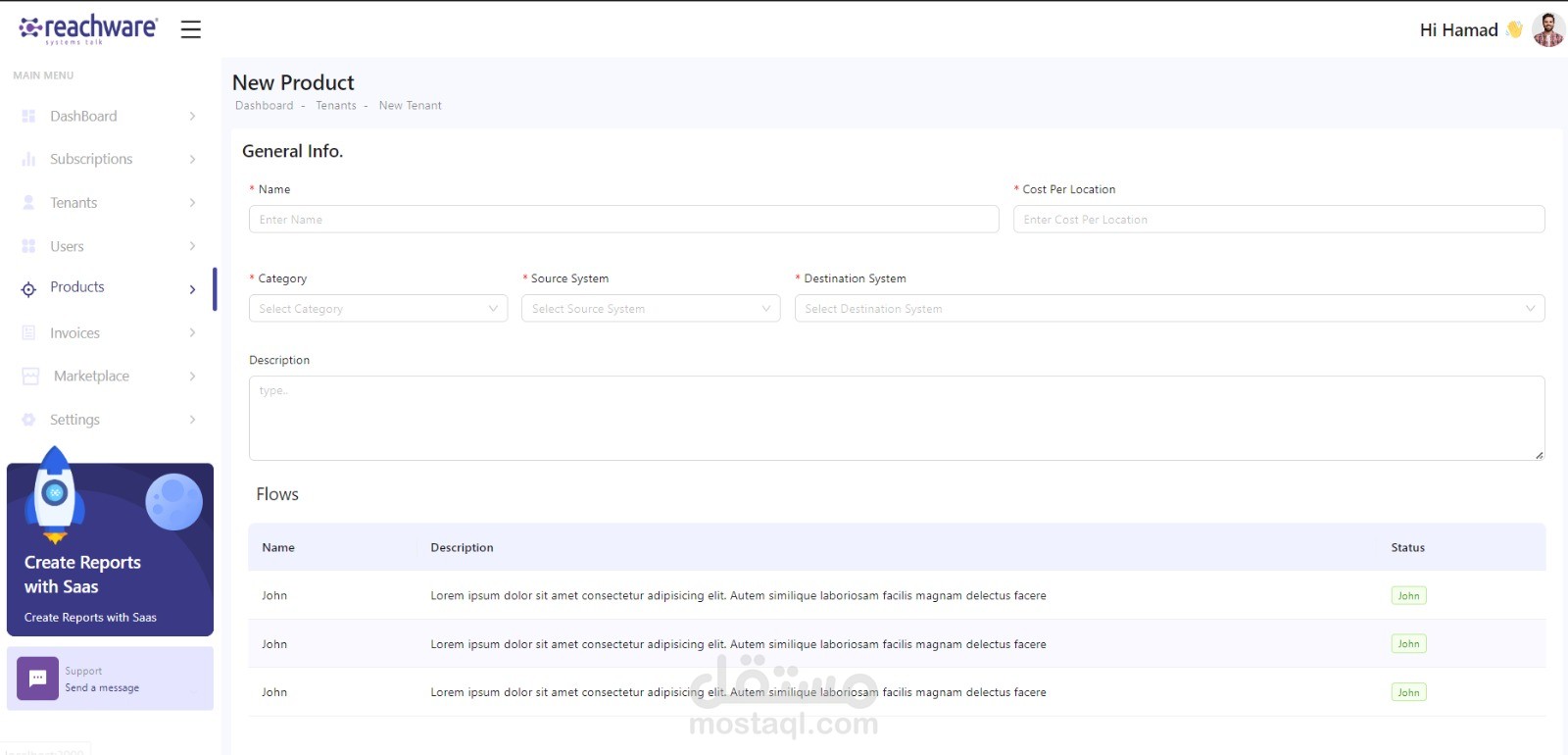Expand the Marketplace menu chevron
Image resolution: width=1568 pixels, height=755 pixels.
(192, 376)
